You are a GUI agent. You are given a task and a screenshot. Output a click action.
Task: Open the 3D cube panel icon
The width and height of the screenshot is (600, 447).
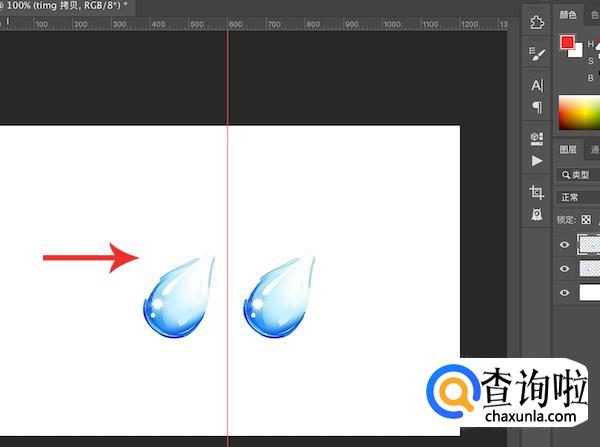coord(537,138)
